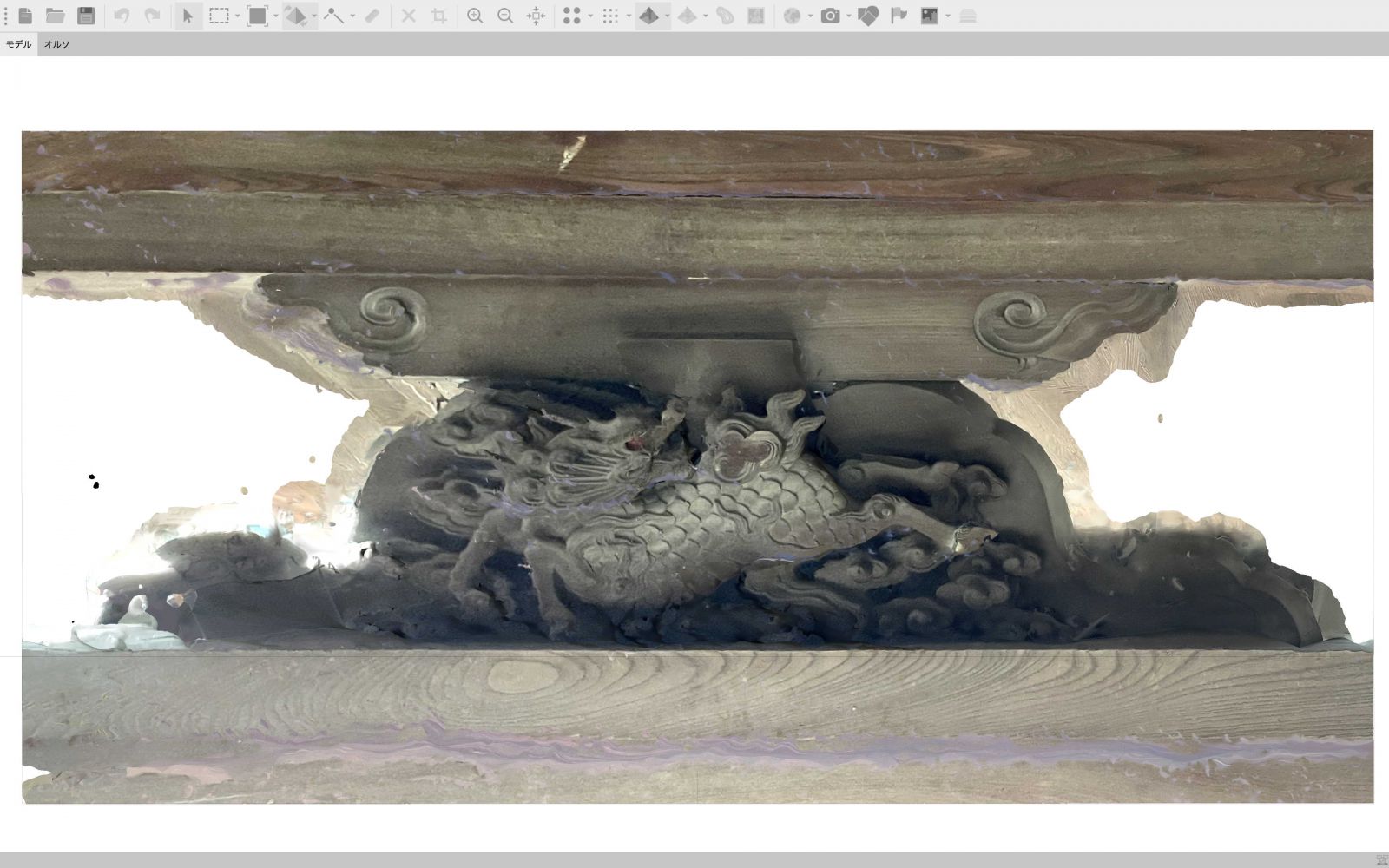Click the Undo arrow icon
Image resolution: width=1389 pixels, height=868 pixels.
tap(122, 16)
